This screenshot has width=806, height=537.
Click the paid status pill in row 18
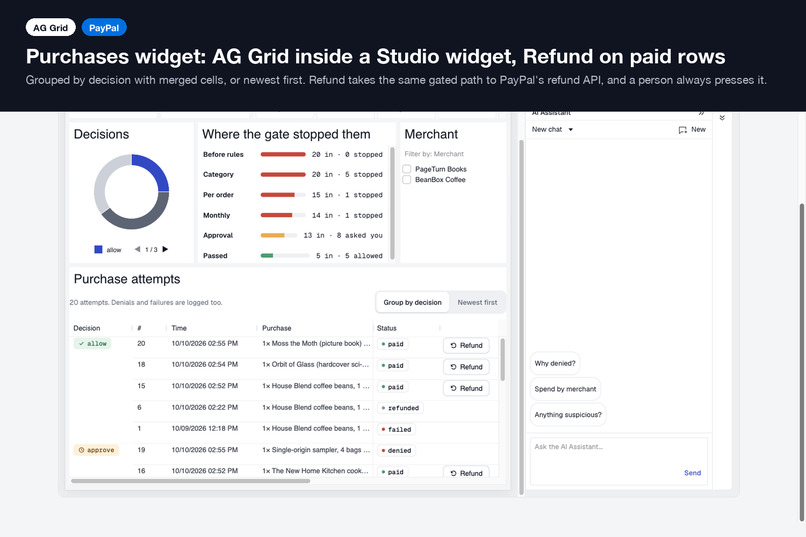pyautogui.click(x=393, y=366)
